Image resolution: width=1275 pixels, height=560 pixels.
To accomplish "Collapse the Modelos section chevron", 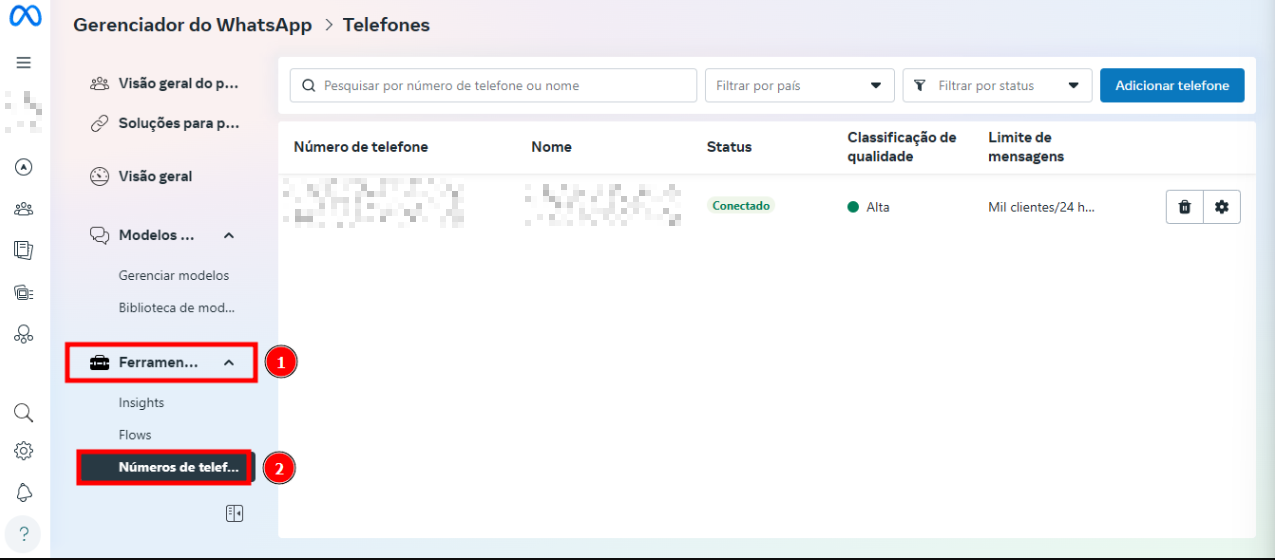I will (x=229, y=236).
